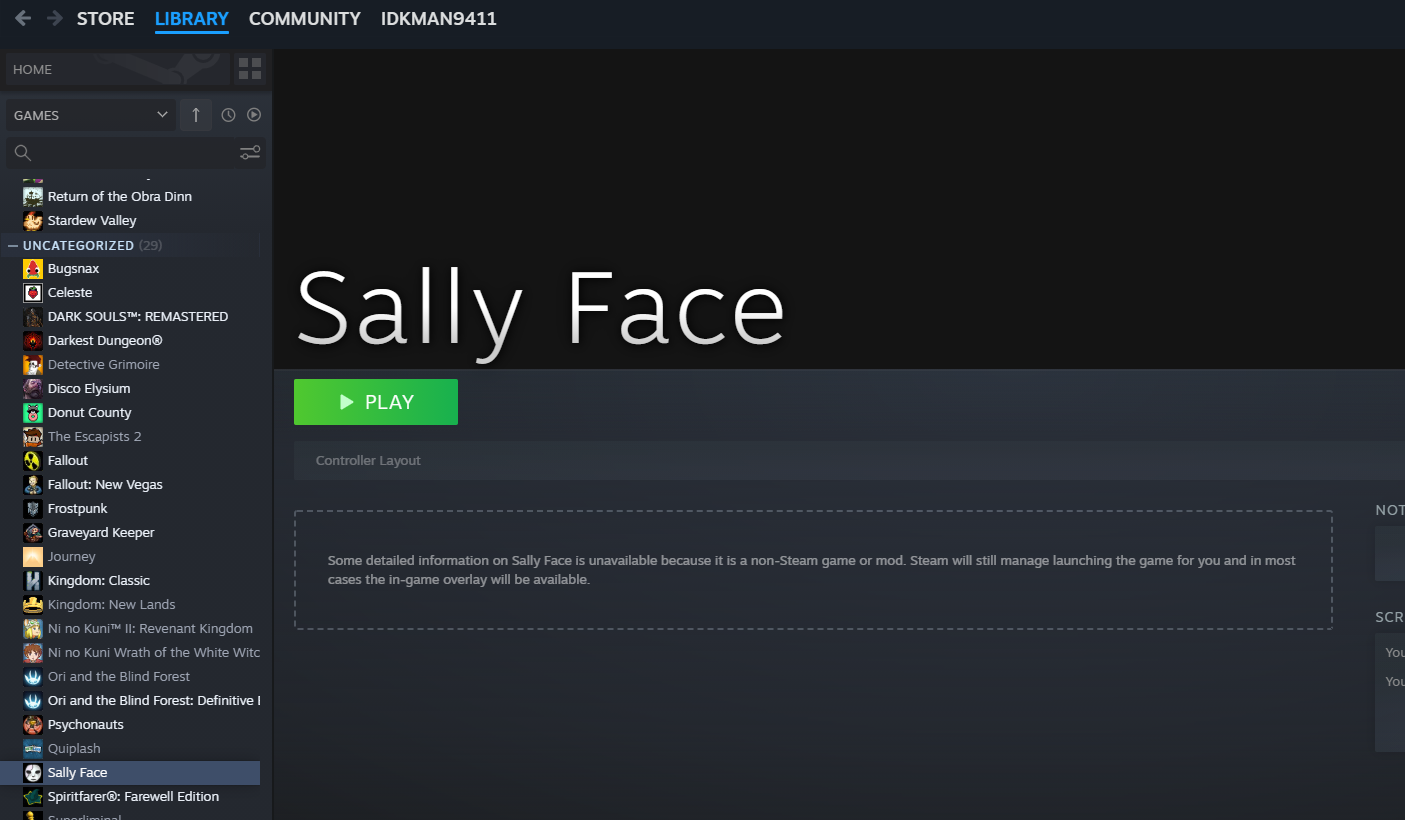Click the Psychonauts game icon

point(33,725)
